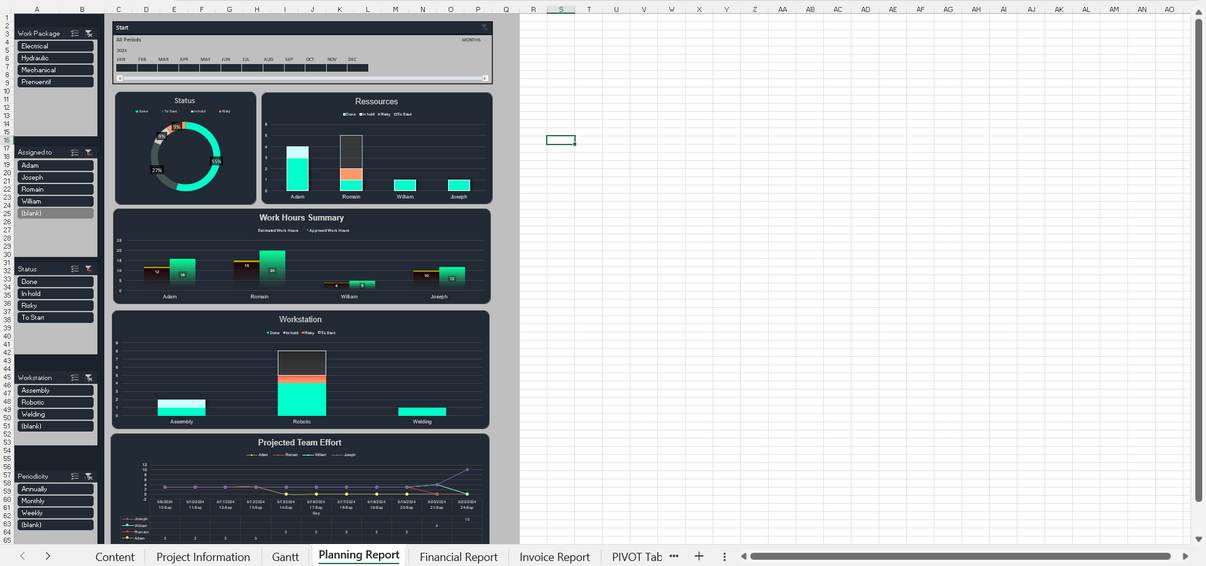Toggle multi-select on Workstation slicer

pos(75,378)
